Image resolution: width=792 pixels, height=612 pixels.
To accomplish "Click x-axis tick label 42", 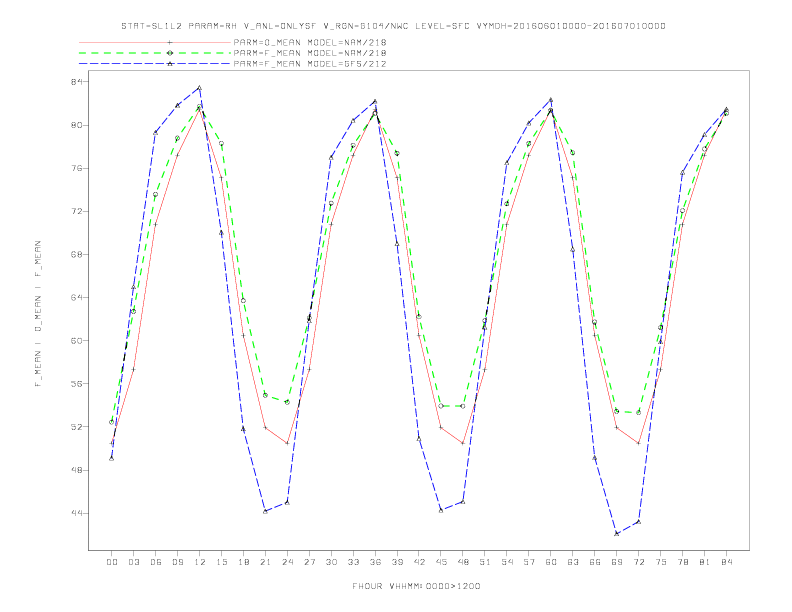I will [x=419, y=562].
